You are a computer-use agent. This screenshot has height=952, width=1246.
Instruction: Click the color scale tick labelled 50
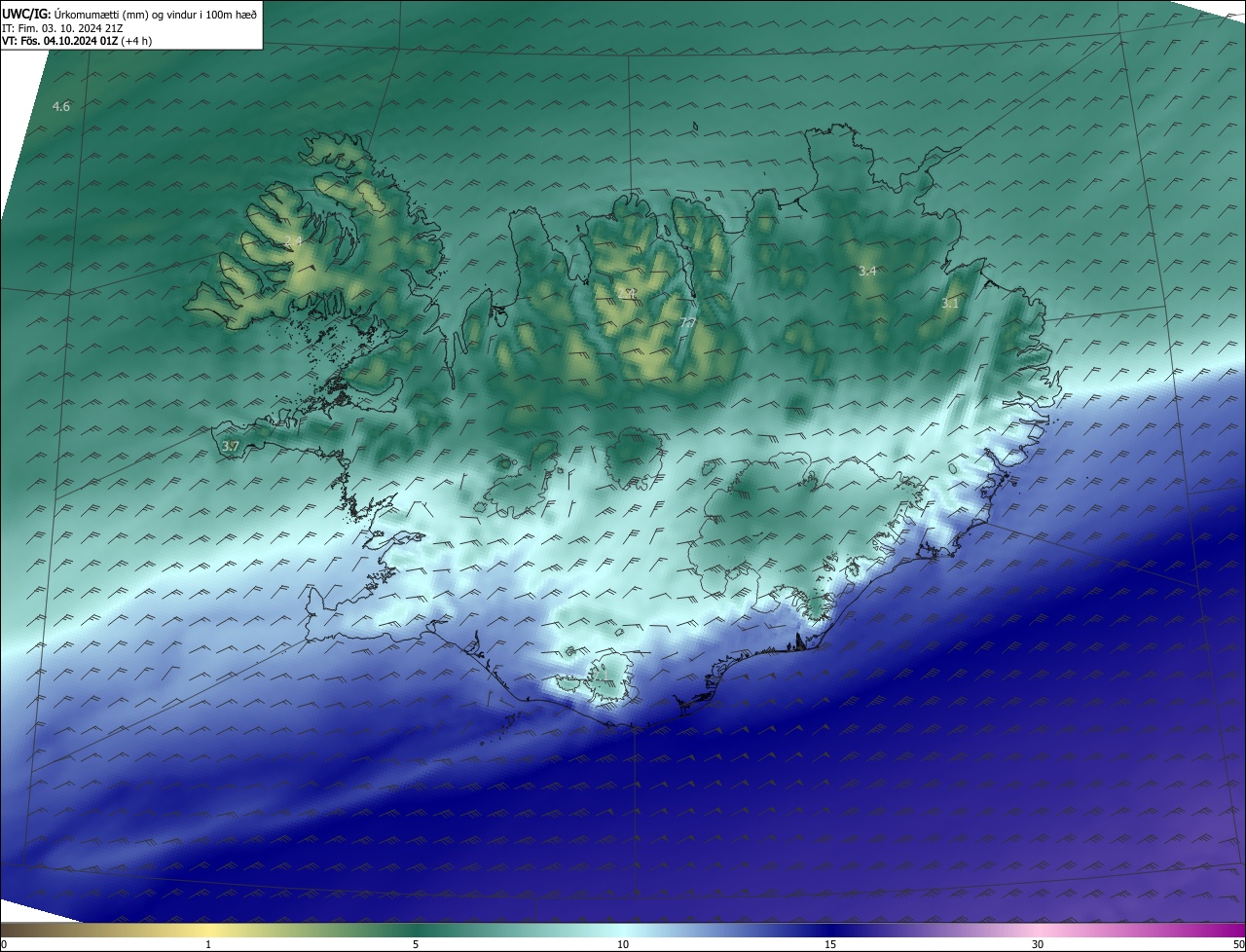pyautogui.click(x=1238, y=944)
